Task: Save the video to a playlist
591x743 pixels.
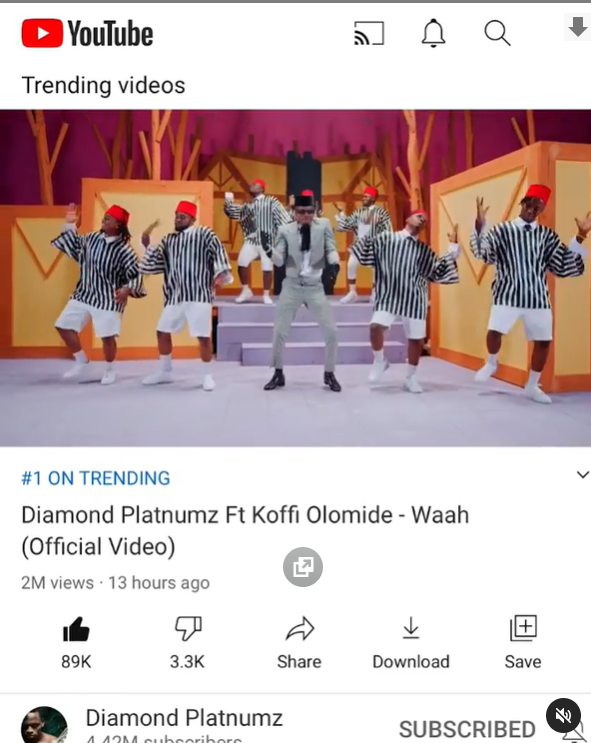Action: click(x=523, y=642)
